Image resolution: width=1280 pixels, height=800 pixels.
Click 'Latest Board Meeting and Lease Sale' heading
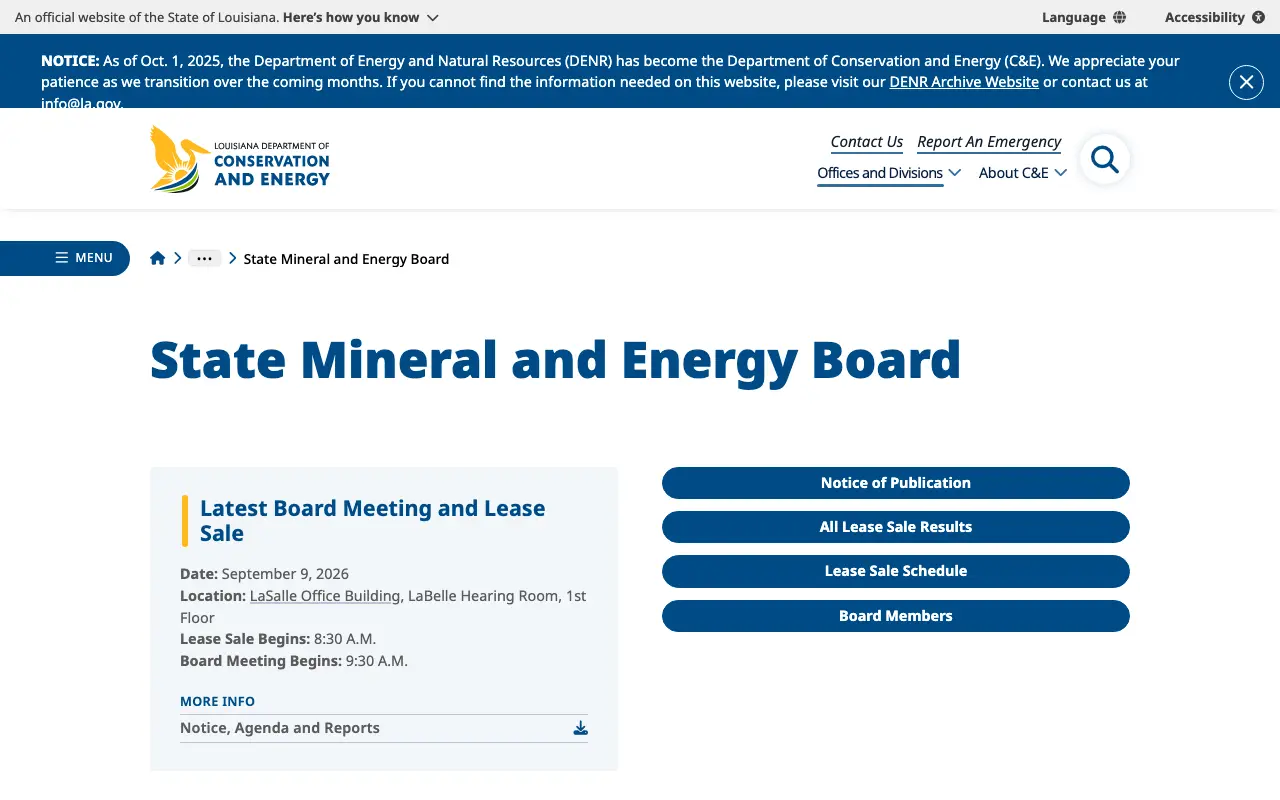coord(373,521)
